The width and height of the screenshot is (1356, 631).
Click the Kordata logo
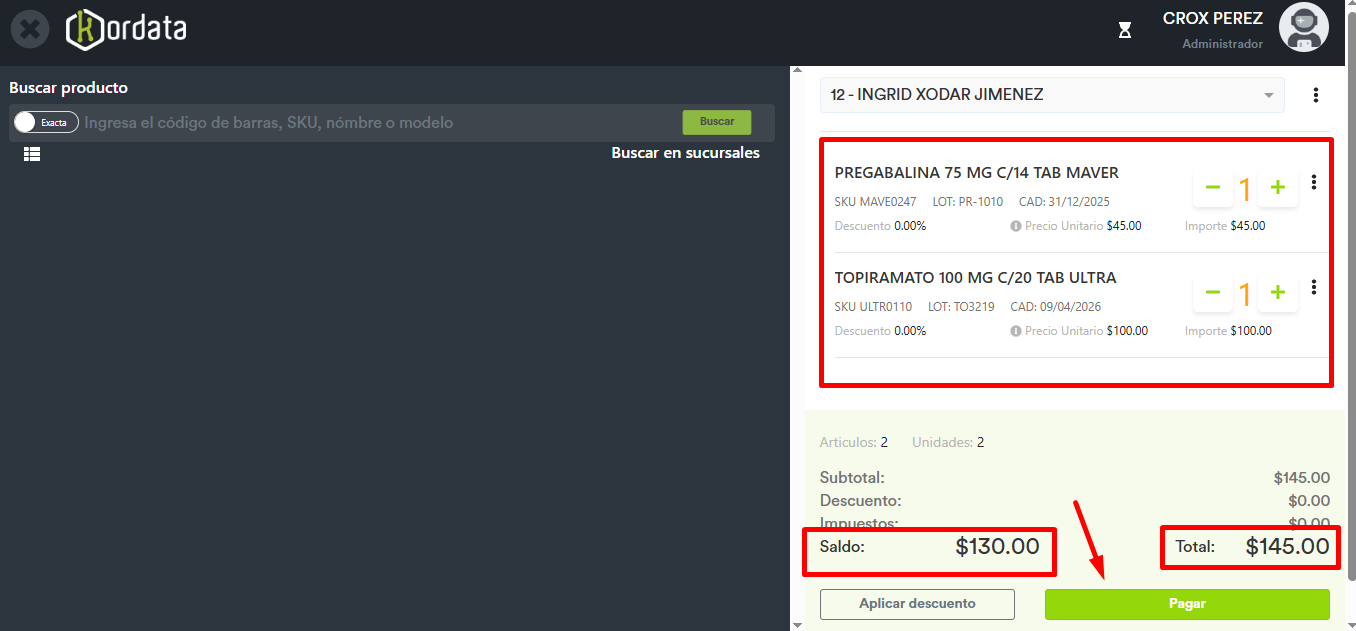pyautogui.click(x=126, y=29)
